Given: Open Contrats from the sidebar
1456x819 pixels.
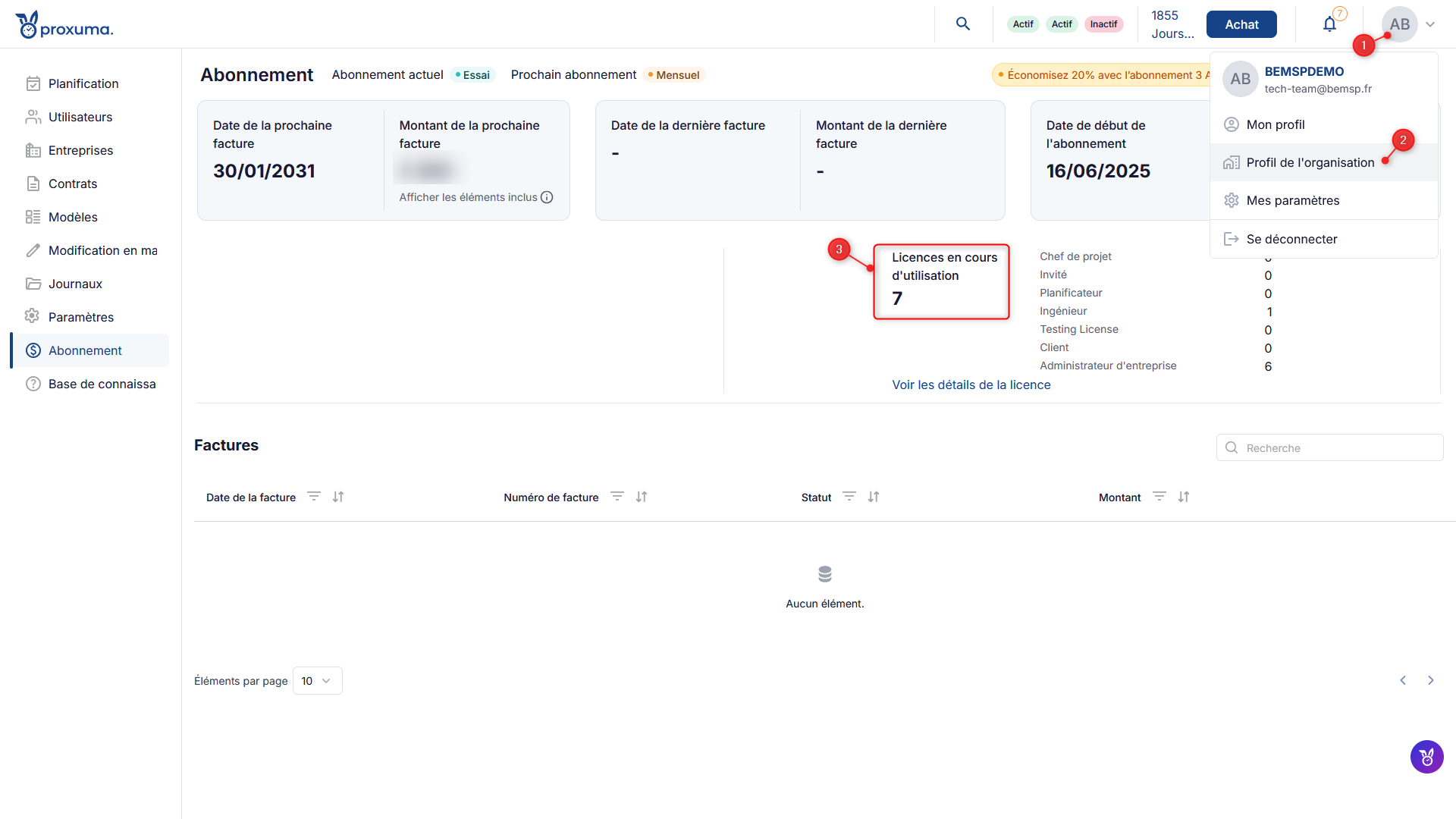Looking at the screenshot, I should click(73, 184).
